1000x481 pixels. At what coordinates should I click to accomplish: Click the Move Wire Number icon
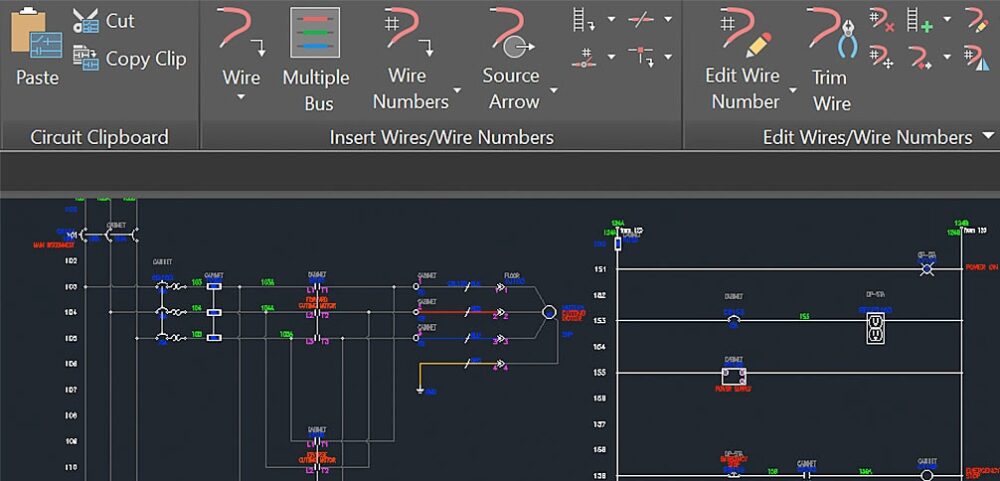click(x=881, y=56)
